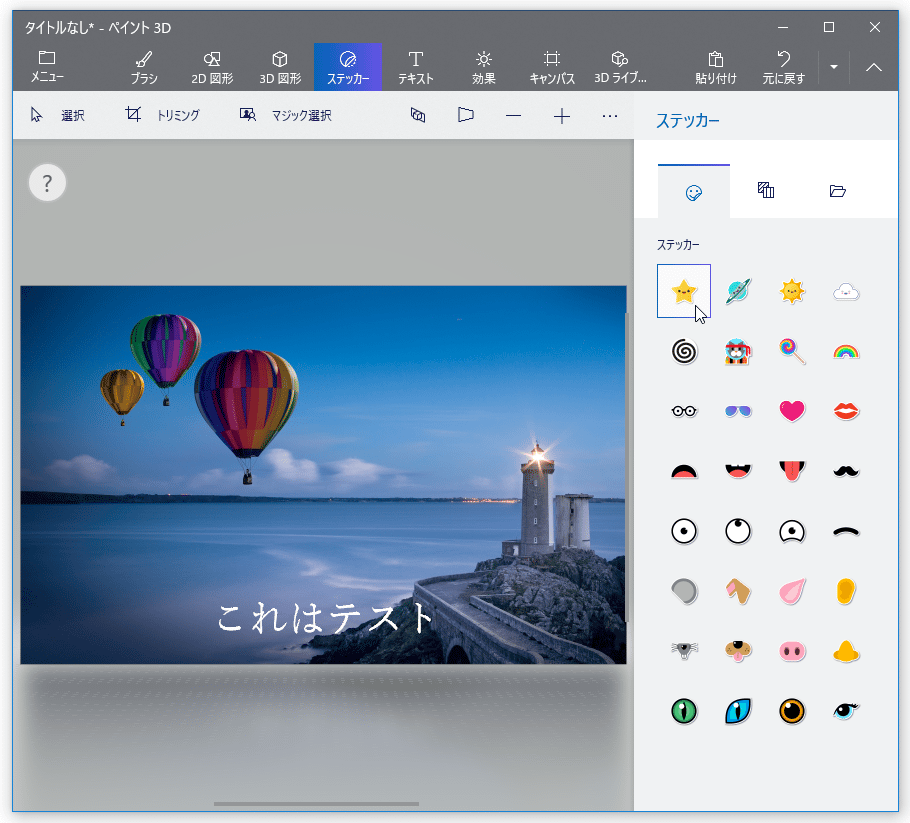The image size is (910, 823).
Task: Toggle the 3D view icon
Action: 418,115
